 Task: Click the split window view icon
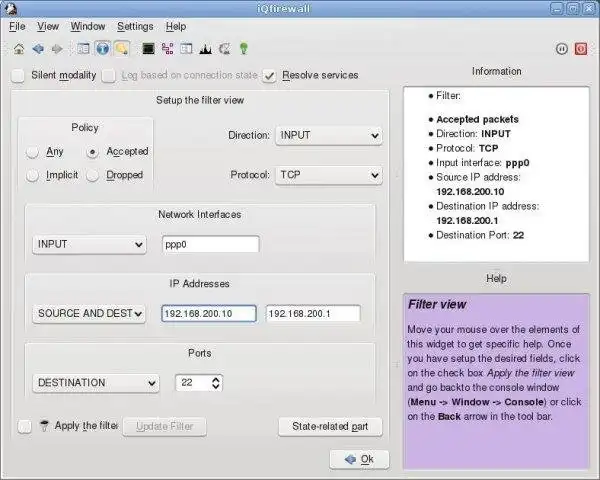click(x=186, y=49)
